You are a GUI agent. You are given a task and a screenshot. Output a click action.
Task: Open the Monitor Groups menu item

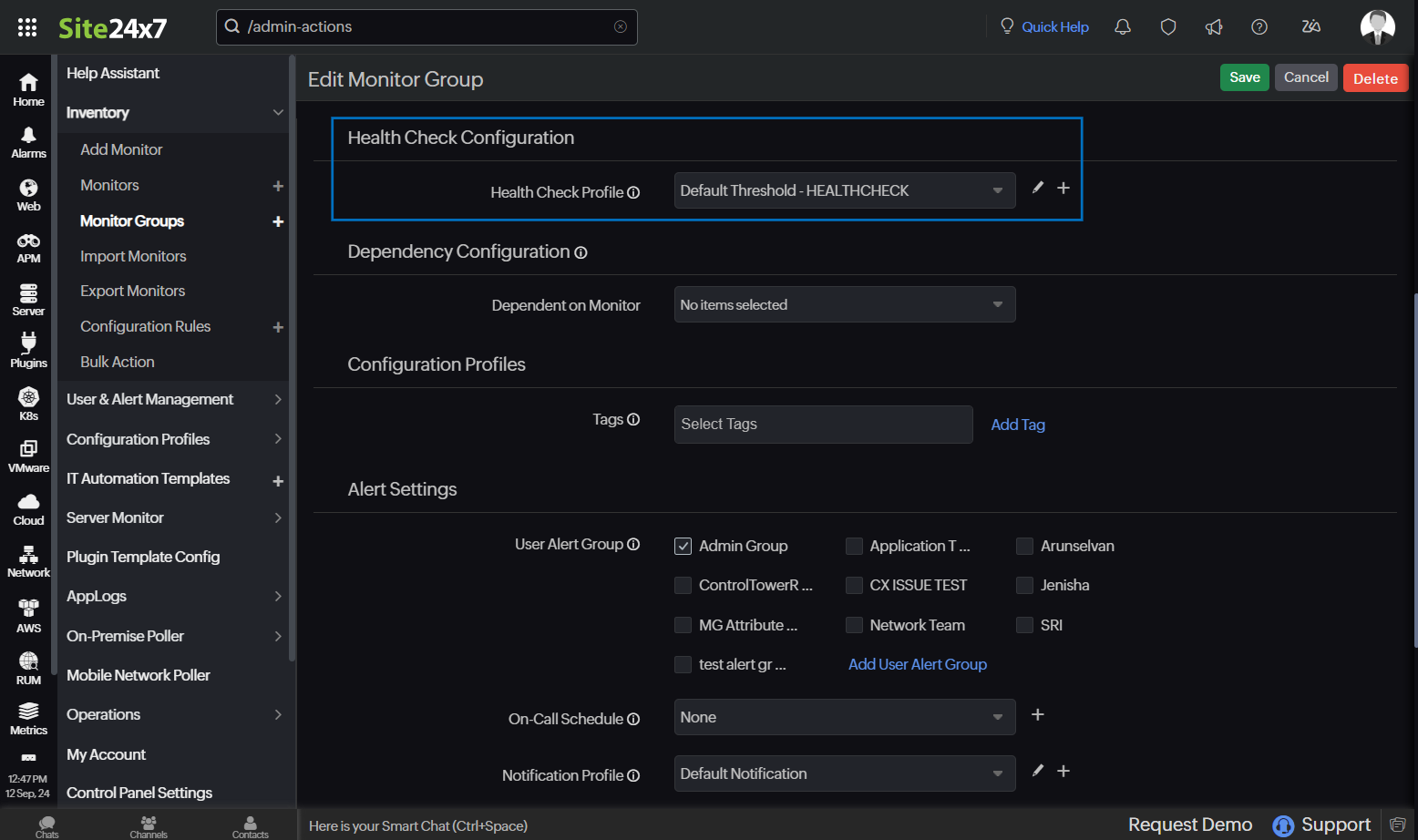(132, 220)
